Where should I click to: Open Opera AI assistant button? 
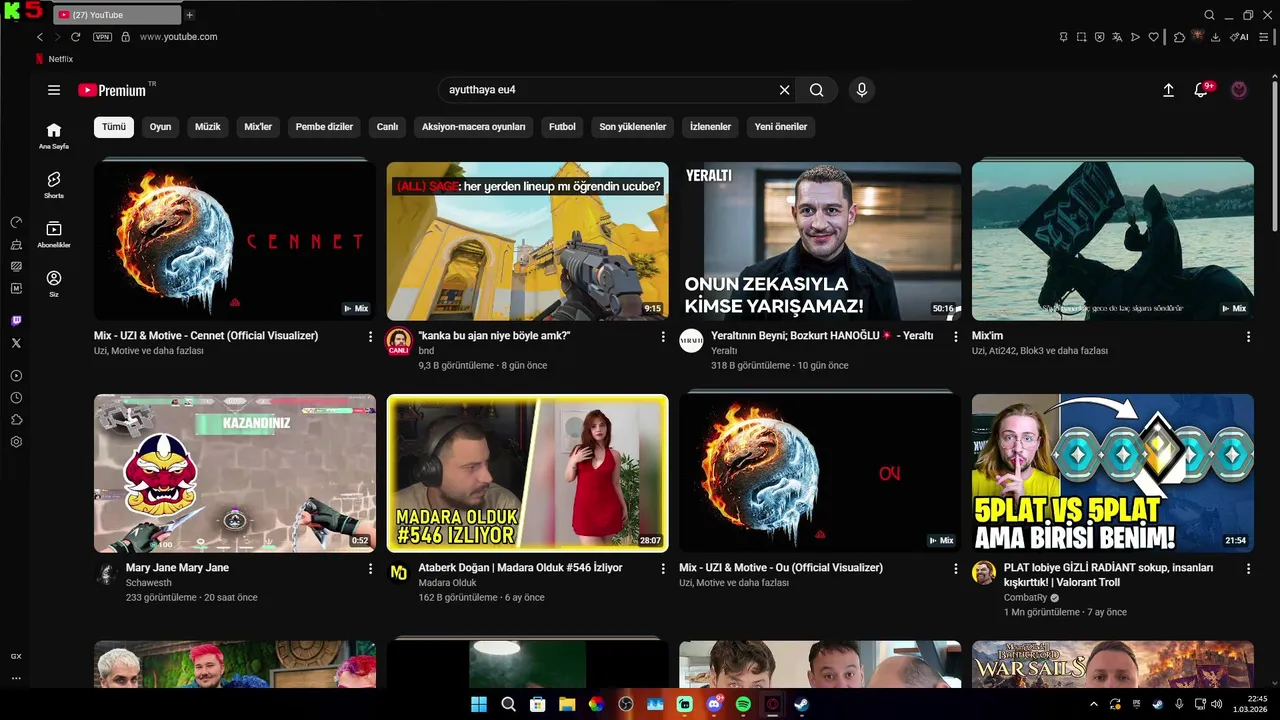1239,37
